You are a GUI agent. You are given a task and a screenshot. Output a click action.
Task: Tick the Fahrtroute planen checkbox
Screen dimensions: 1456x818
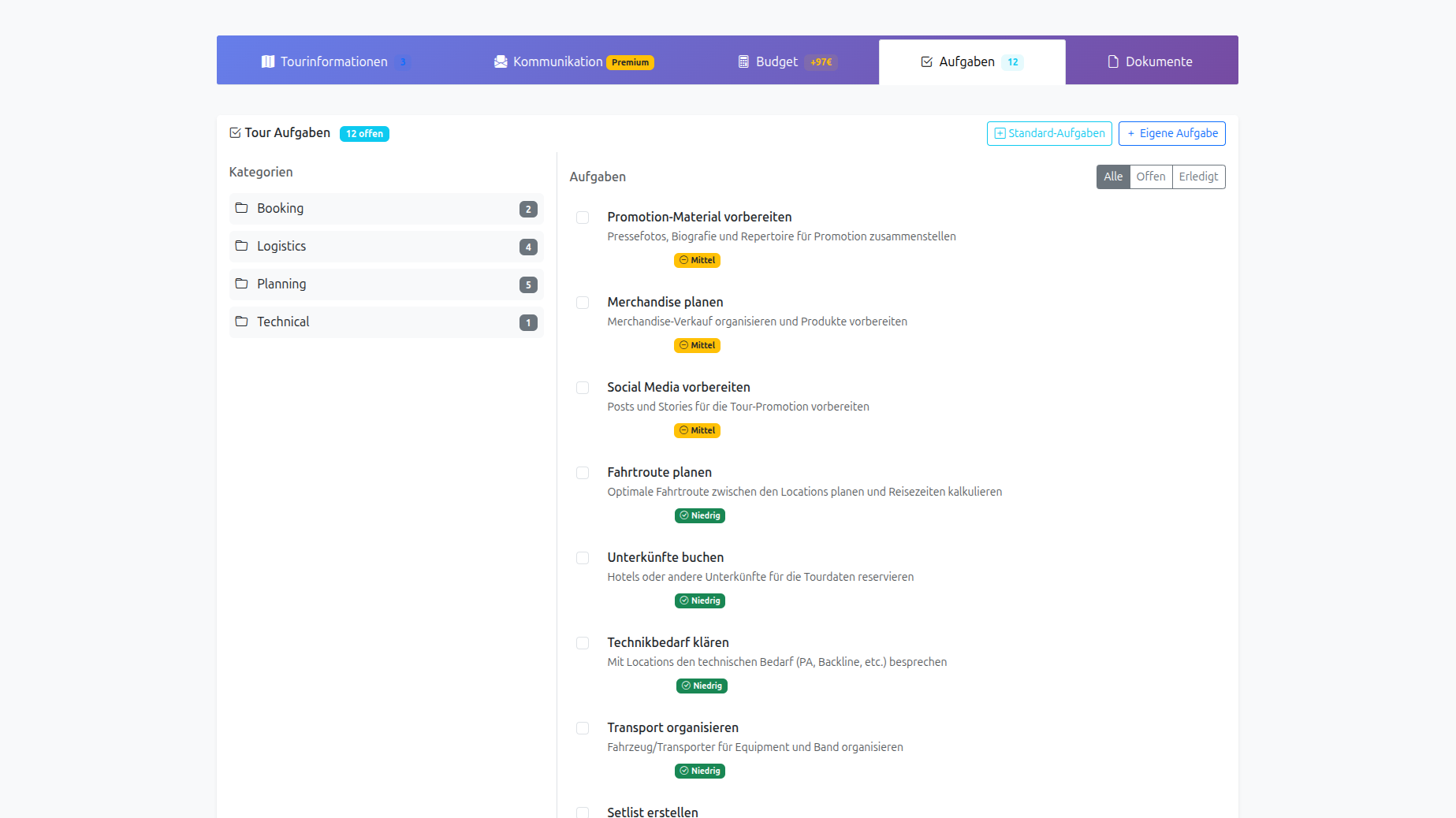tap(583, 473)
